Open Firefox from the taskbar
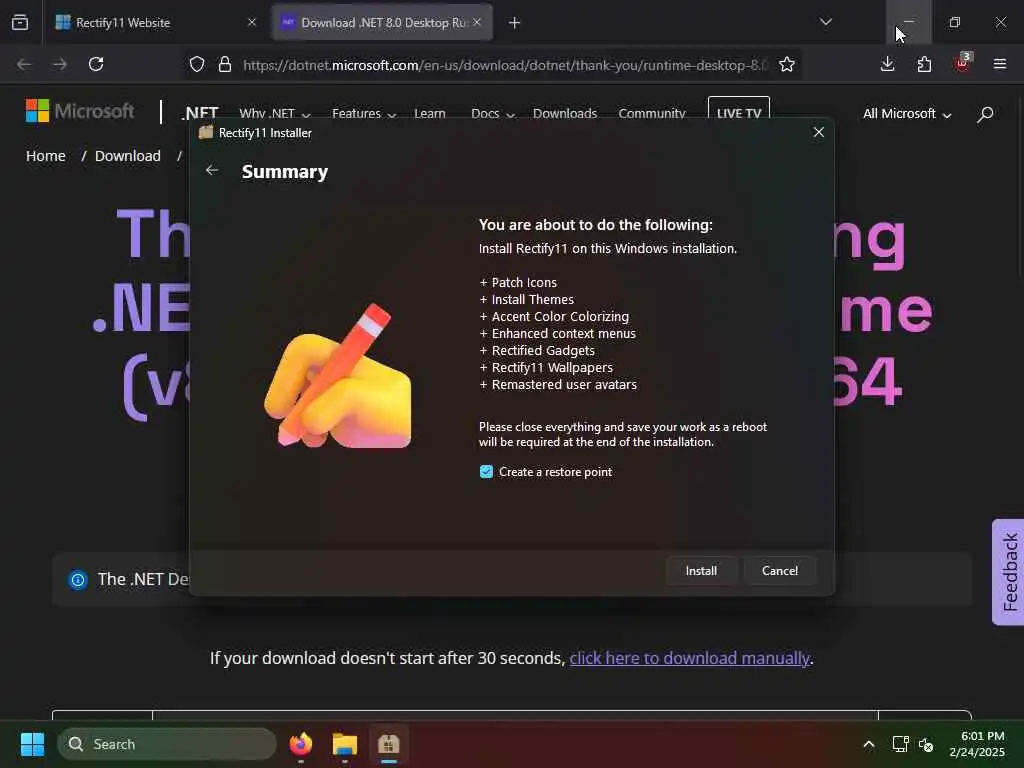Viewport: 1024px width, 768px height. click(x=300, y=744)
